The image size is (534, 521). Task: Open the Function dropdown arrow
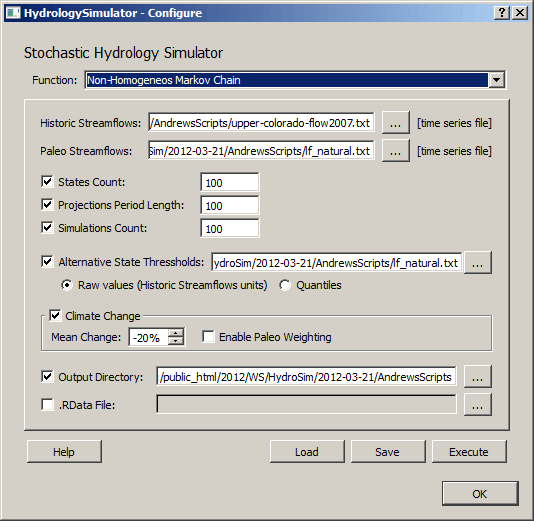click(x=497, y=80)
